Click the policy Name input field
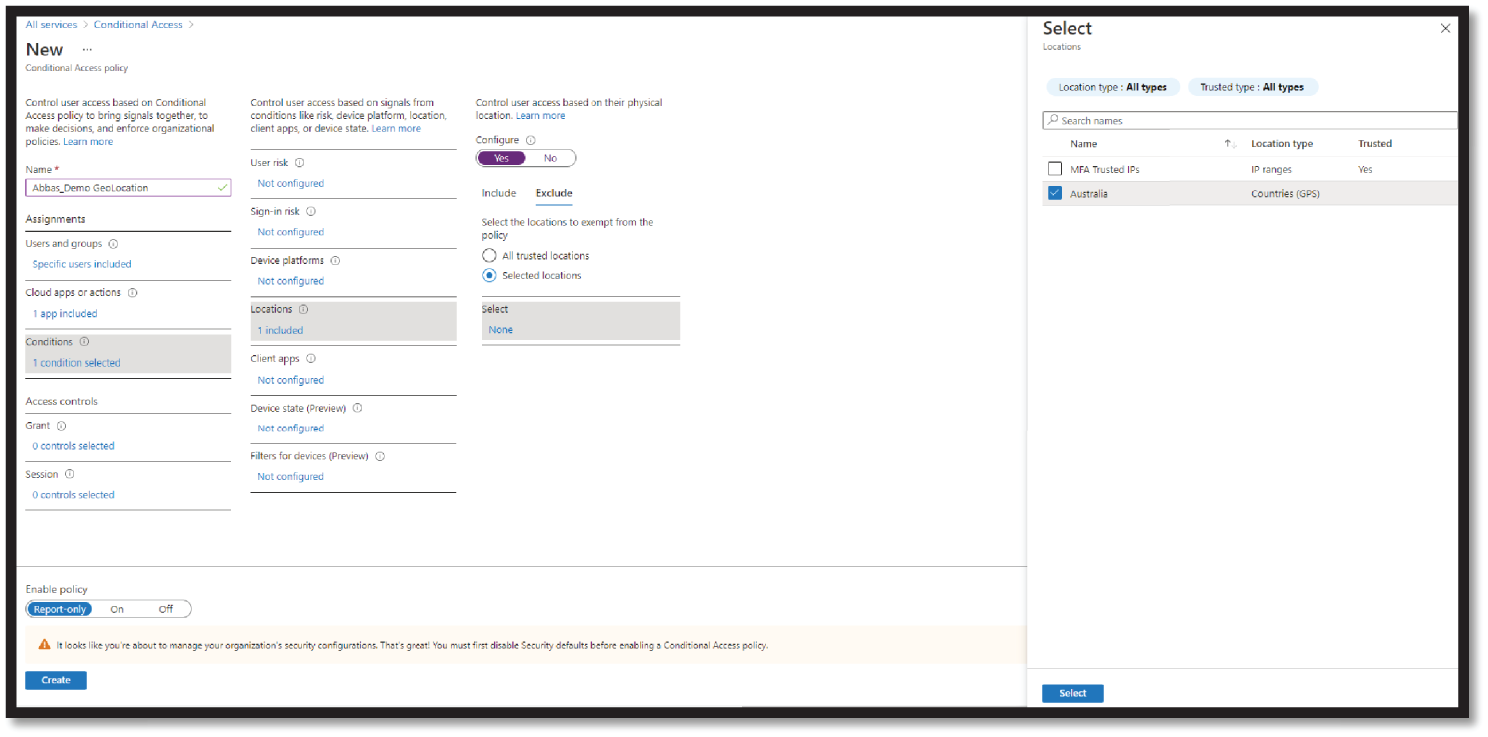The height and width of the screenshot is (737, 1488). pyautogui.click(x=128, y=187)
